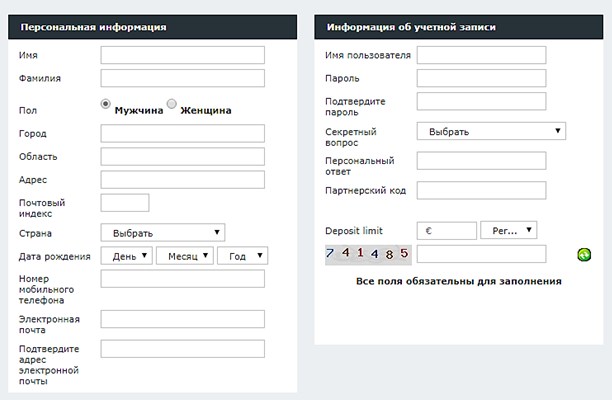
Task: Select the Женщина radio button
Action: [x=172, y=104]
